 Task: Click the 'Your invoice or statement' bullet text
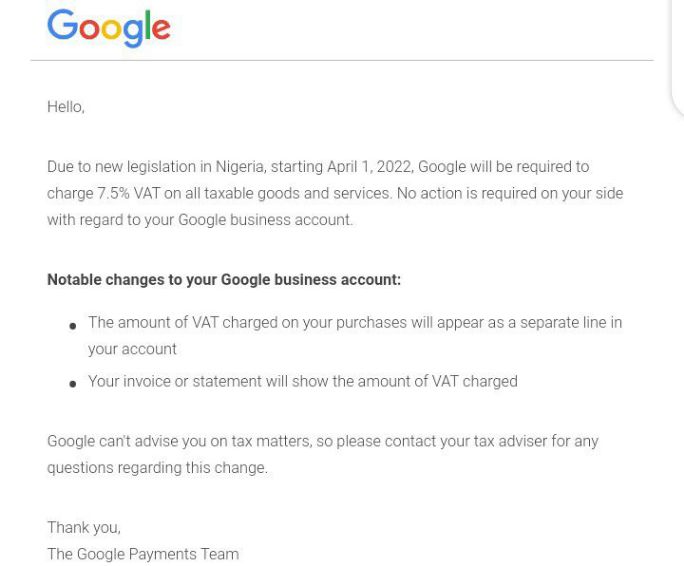(x=303, y=381)
